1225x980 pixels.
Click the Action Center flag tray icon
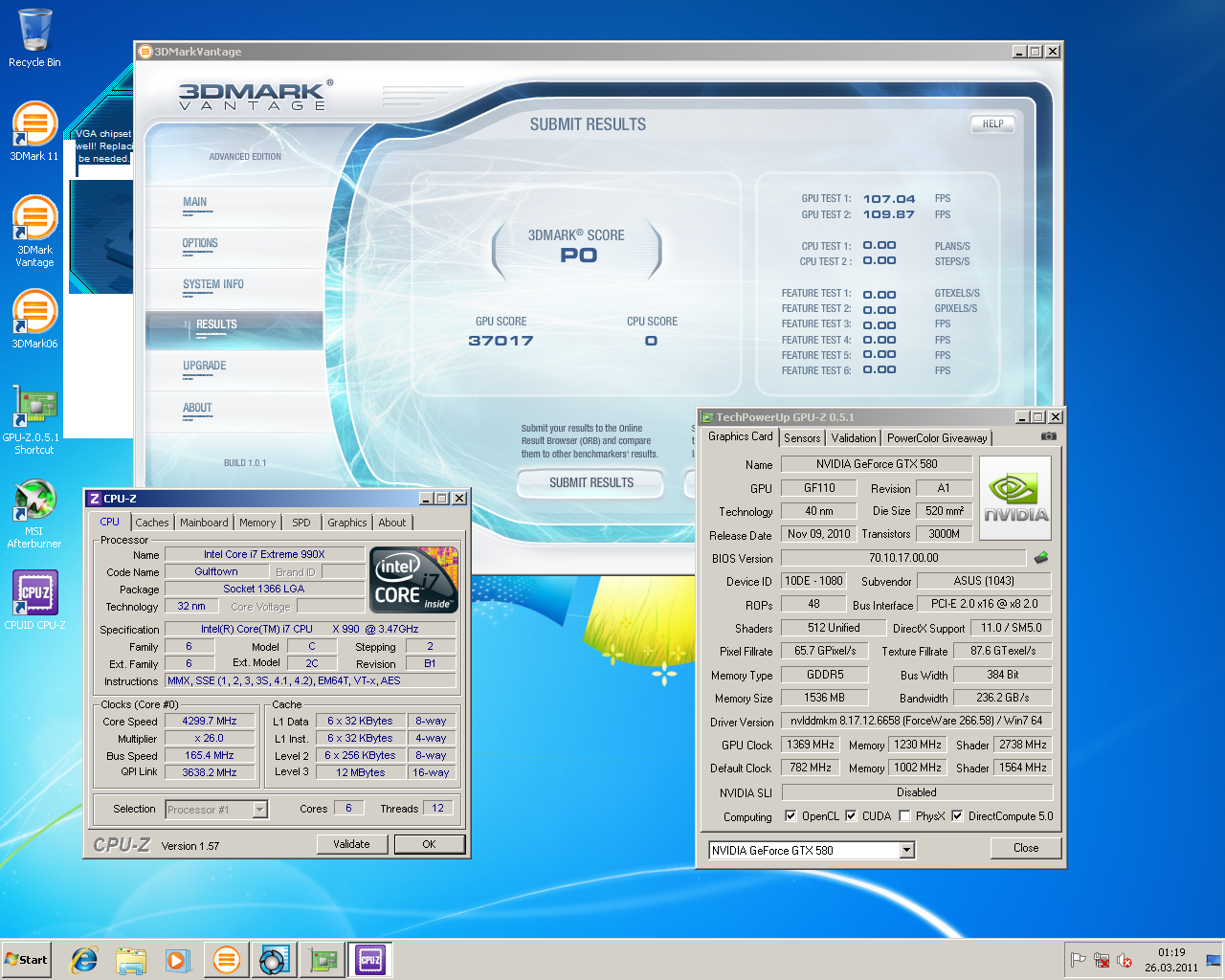click(x=1079, y=960)
